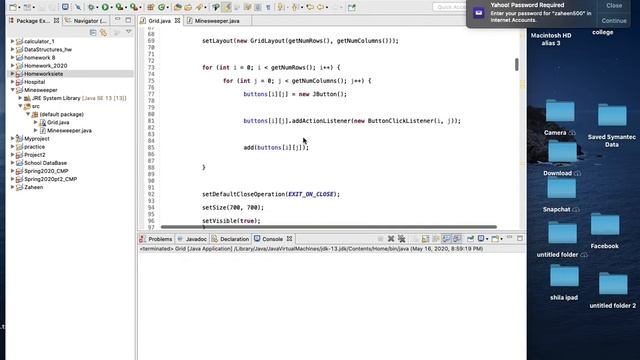Open dropdown arrow next to Debug icon
The image size is (640, 360).
click(x=98, y=7)
